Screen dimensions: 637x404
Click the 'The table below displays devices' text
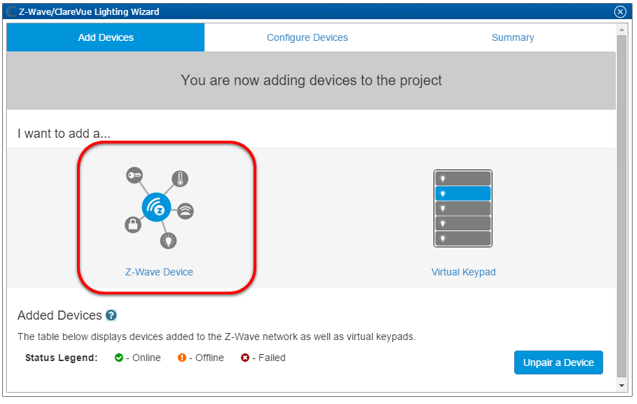(x=216, y=337)
